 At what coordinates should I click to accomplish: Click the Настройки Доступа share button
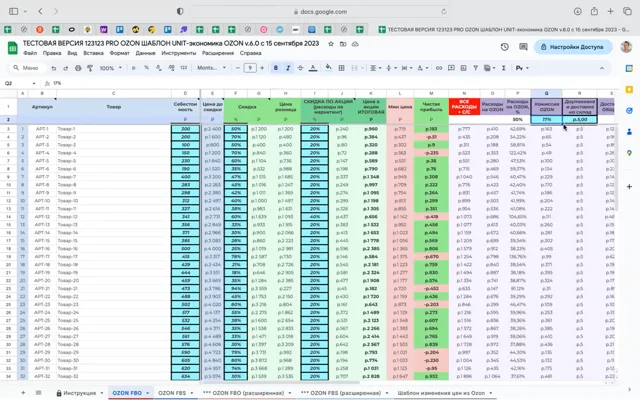click(572, 47)
